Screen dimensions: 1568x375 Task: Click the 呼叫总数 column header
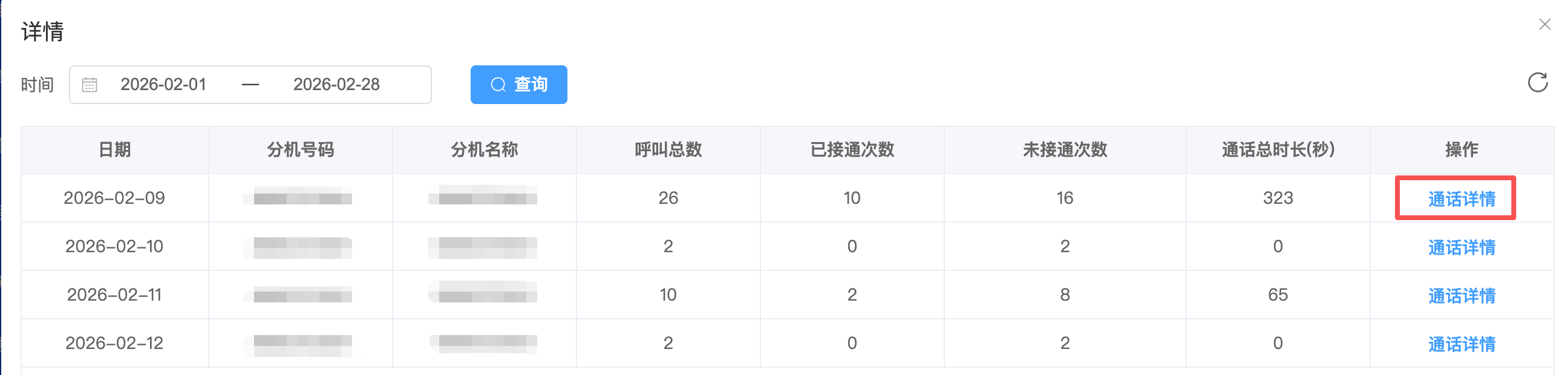(x=668, y=150)
